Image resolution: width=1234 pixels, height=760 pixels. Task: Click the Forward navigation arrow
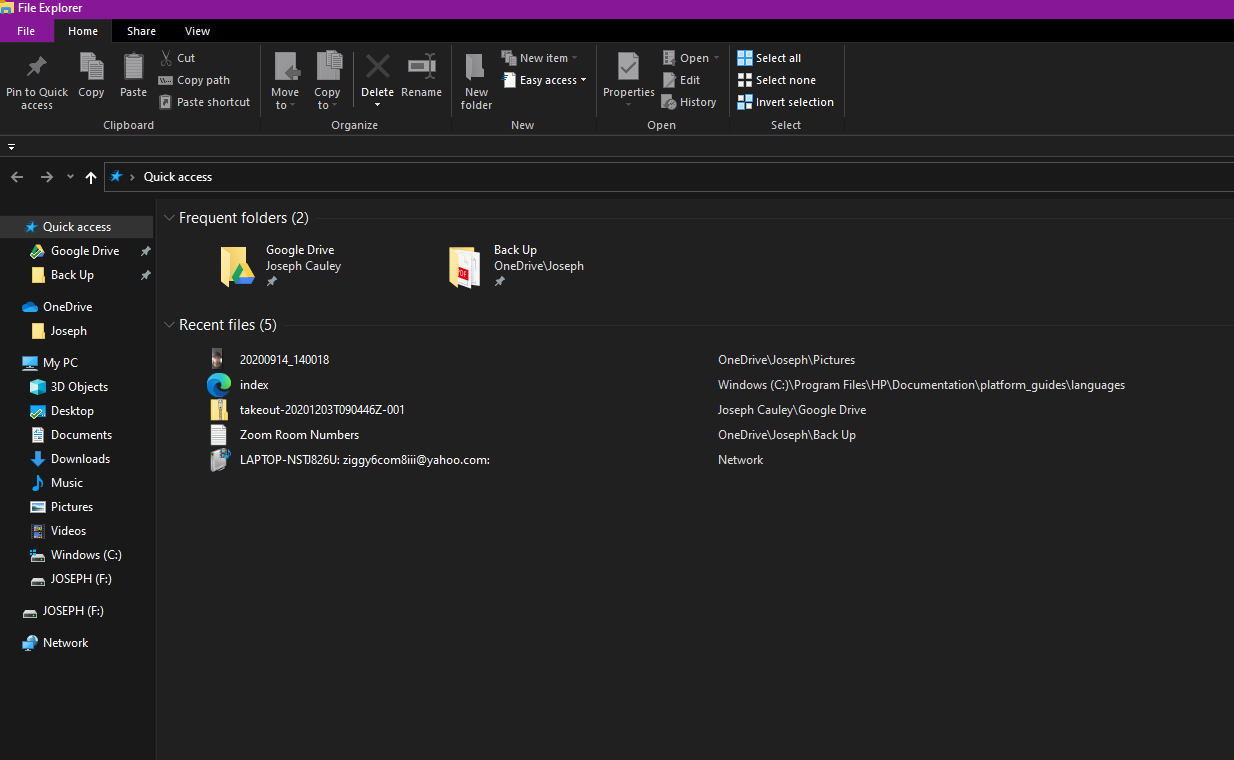tap(47, 177)
